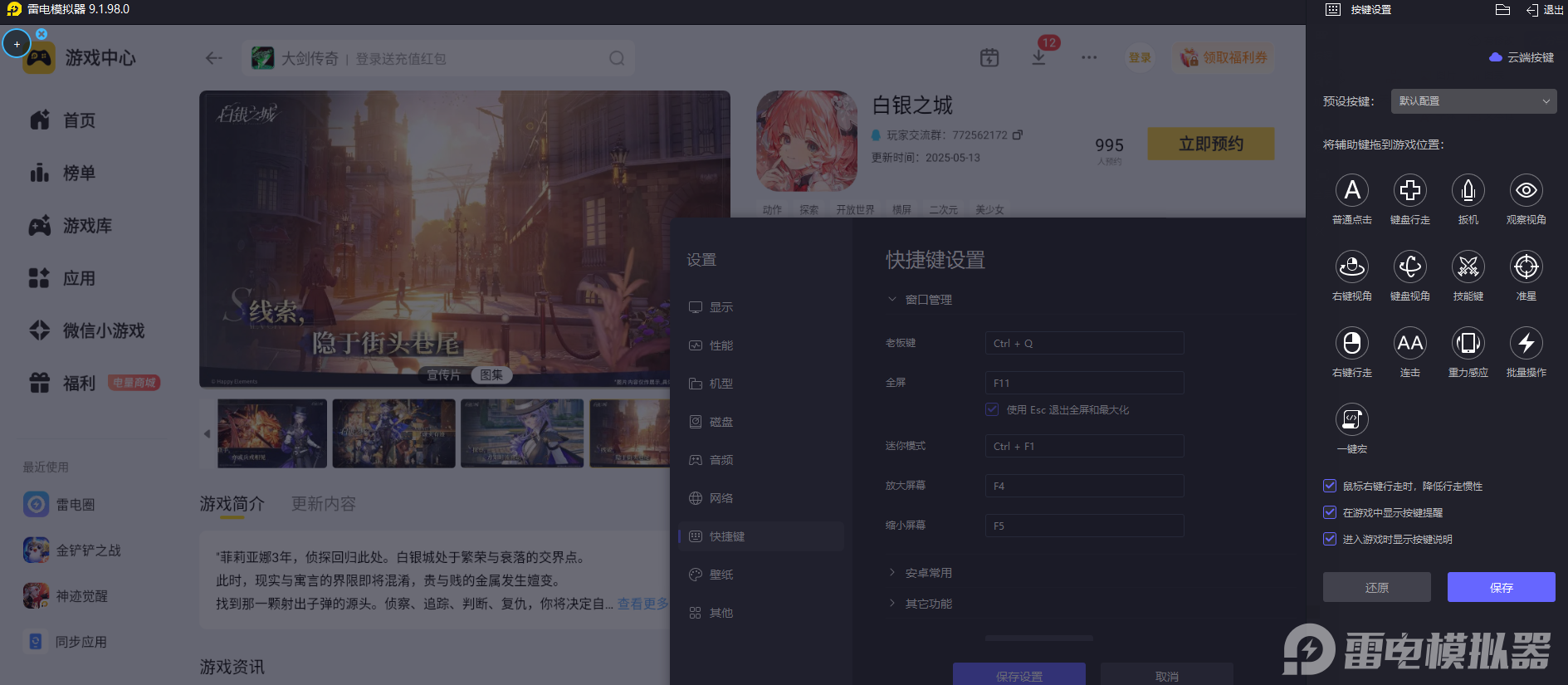Open 同步应用 in the sidebar

pyautogui.click(x=66, y=641)
